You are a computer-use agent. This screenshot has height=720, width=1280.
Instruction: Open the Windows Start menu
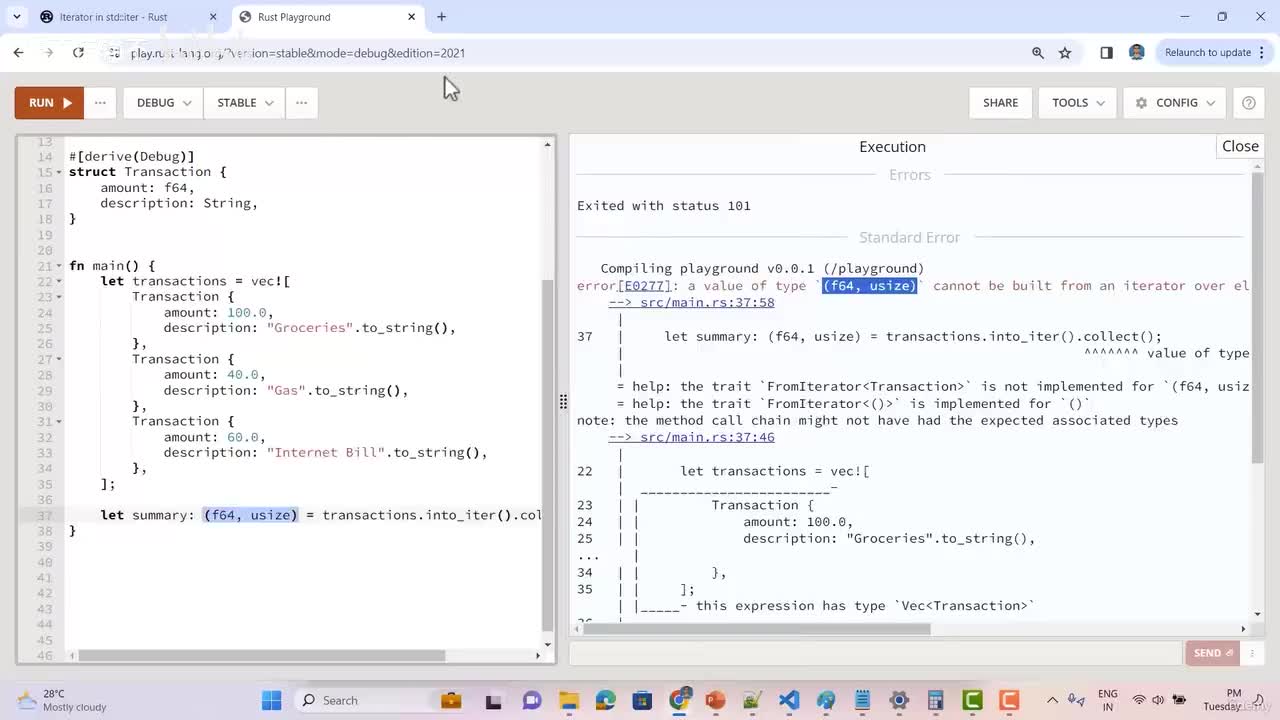(x=272, y=700)
